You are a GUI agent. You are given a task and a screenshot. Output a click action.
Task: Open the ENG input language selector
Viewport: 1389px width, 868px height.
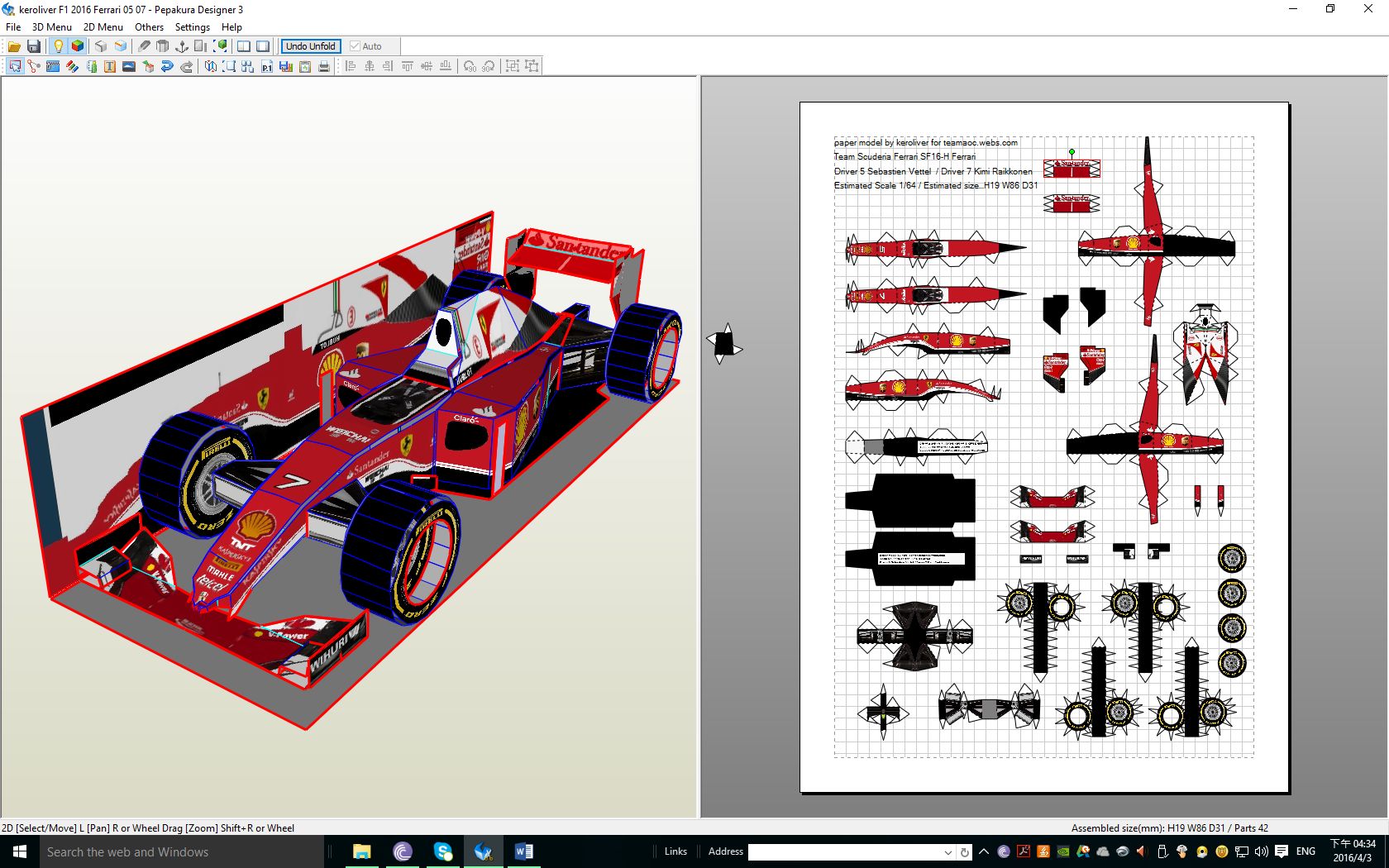[1305, 851]
